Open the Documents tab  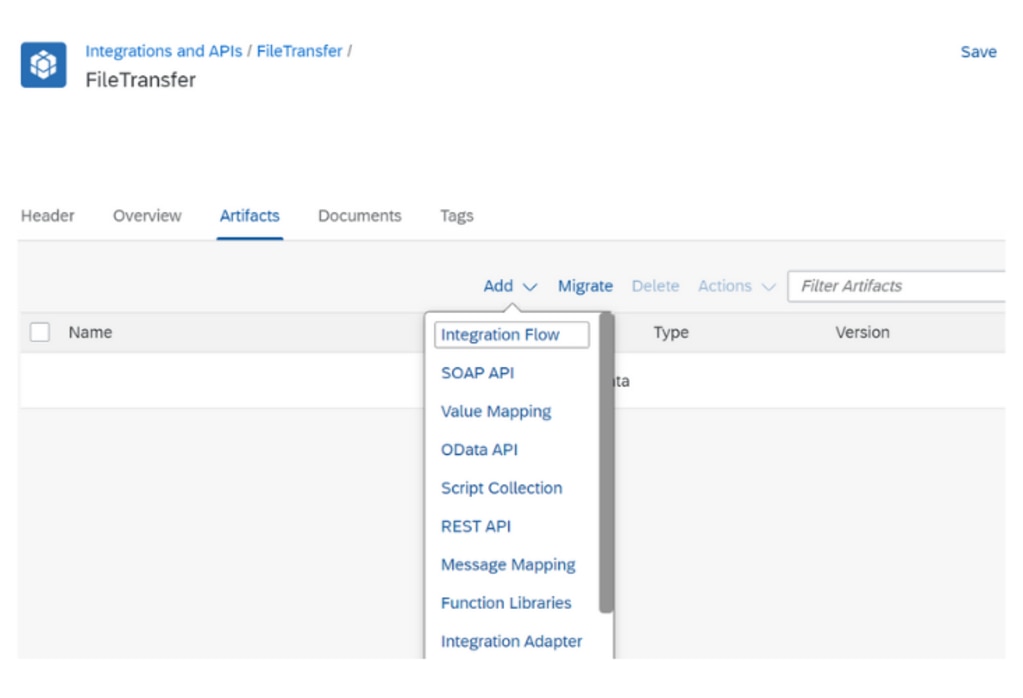pos(359,216)
